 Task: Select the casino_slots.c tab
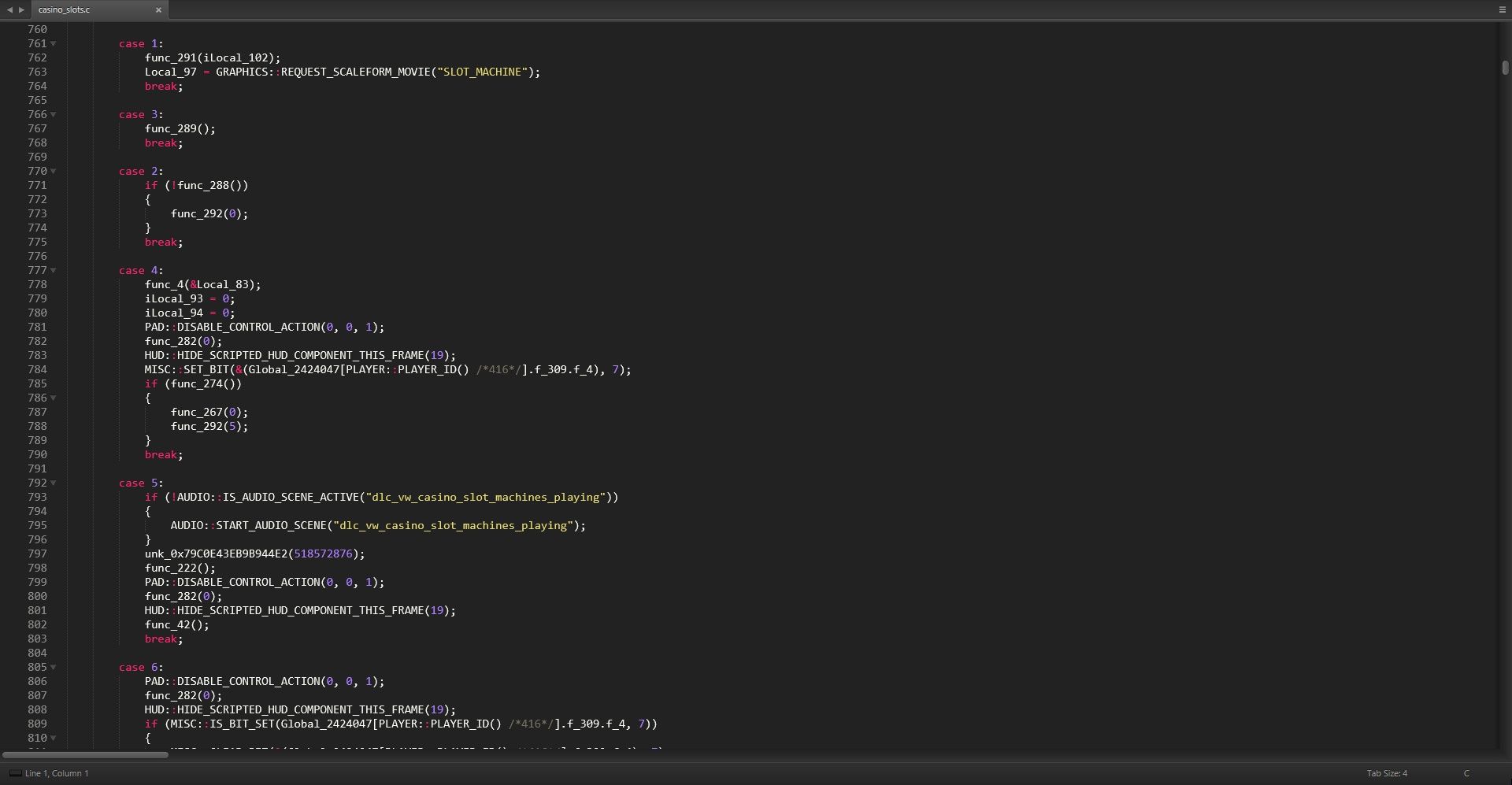[87, 9]
